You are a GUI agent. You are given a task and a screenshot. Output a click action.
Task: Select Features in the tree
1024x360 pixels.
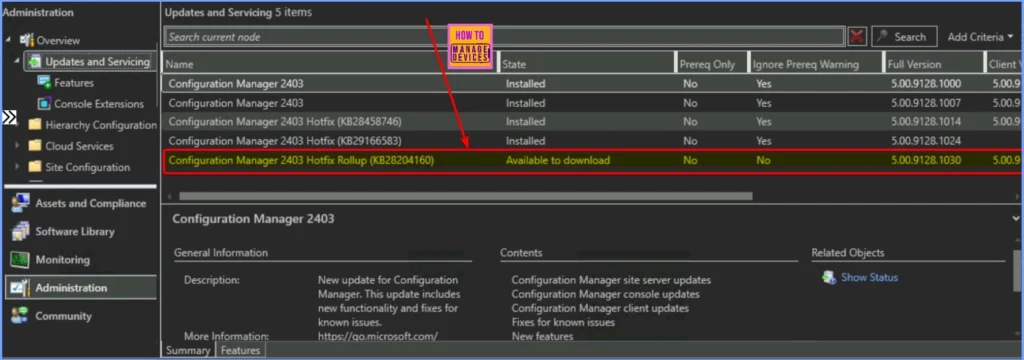[74, 82]
